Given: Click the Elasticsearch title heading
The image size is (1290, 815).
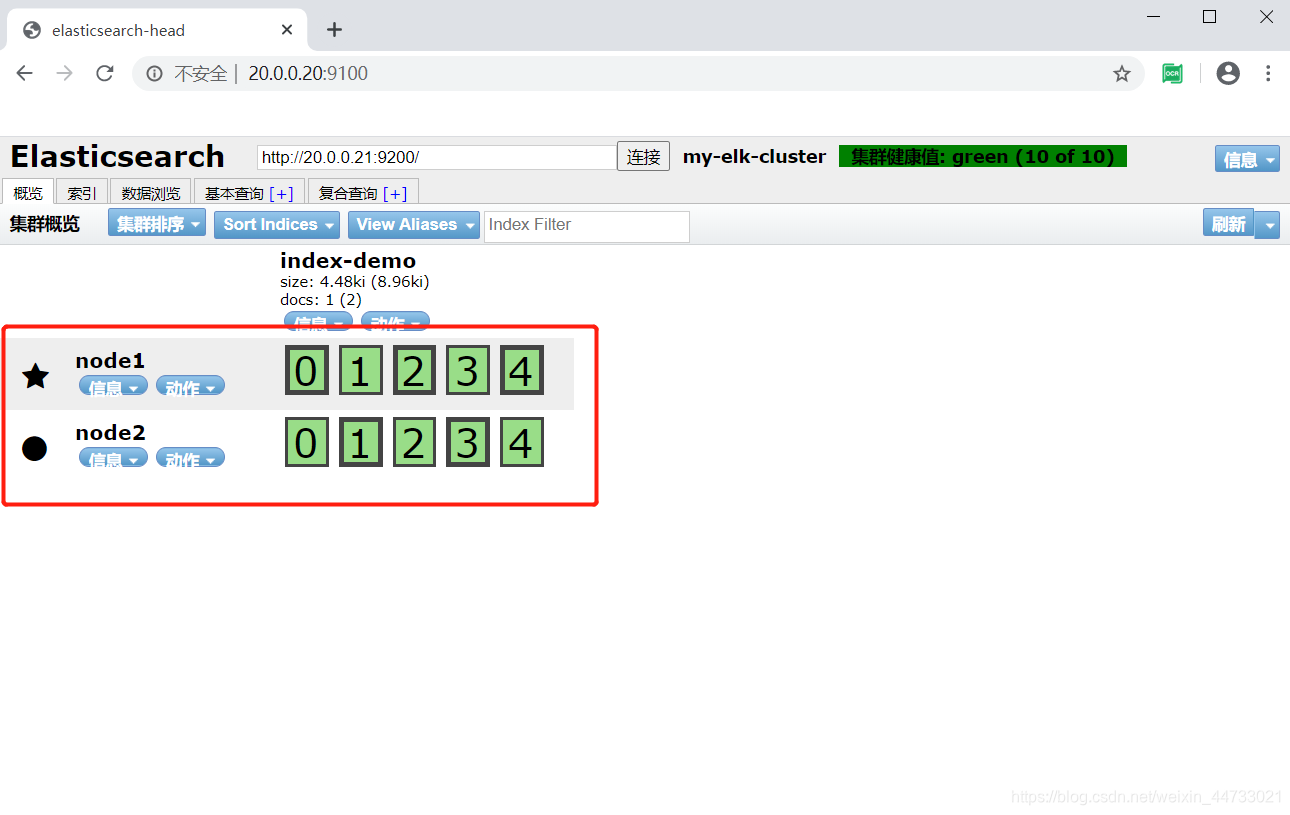Looking at the screenshot, I should coord(117,157).
